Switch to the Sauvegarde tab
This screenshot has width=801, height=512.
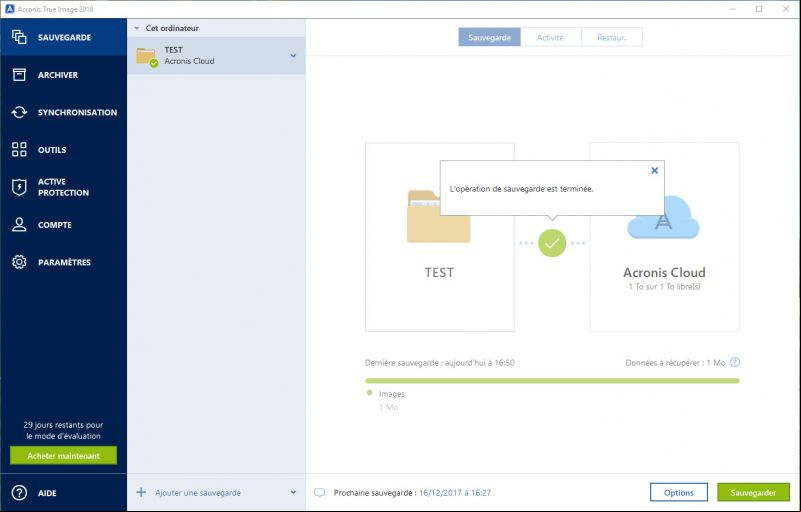[489, 37]
